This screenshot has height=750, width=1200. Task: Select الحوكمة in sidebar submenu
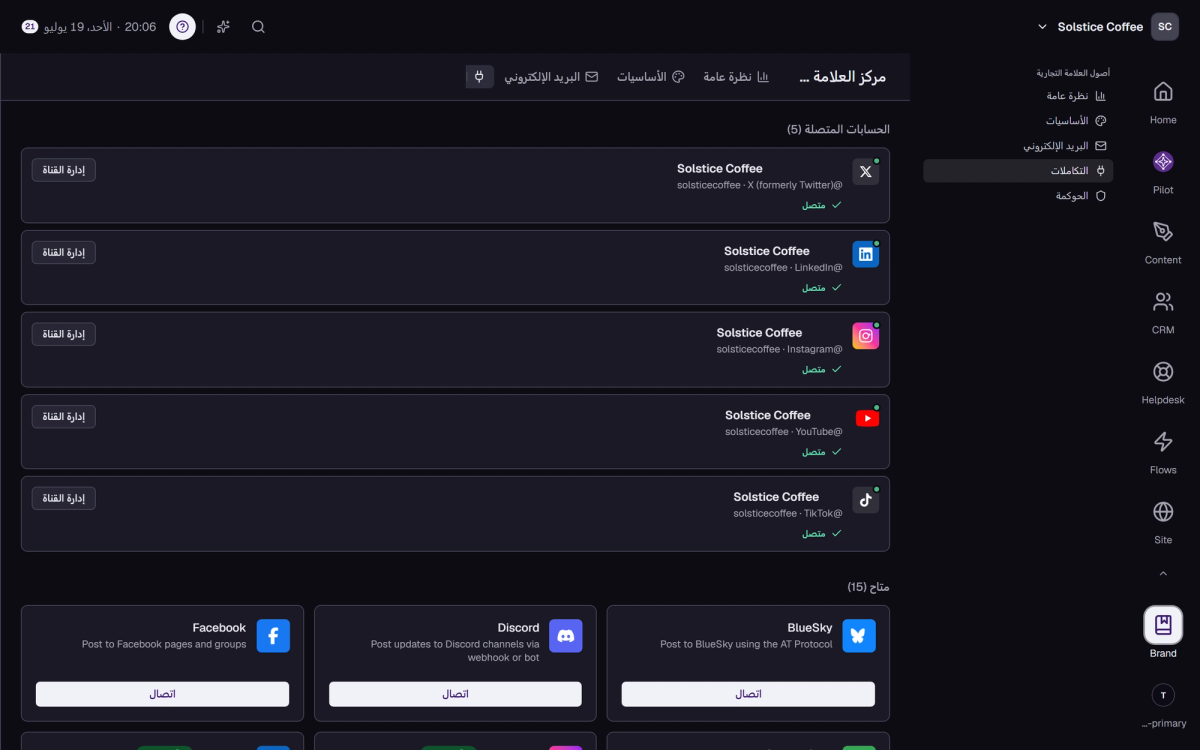tap(1080, 196)
